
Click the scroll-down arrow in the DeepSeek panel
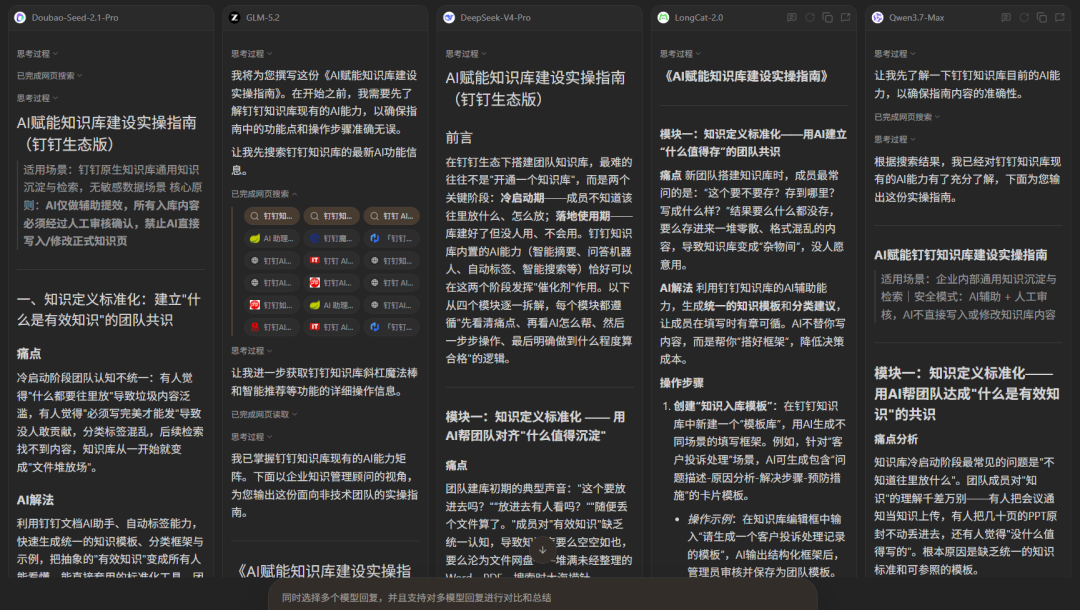pos(543,550)
